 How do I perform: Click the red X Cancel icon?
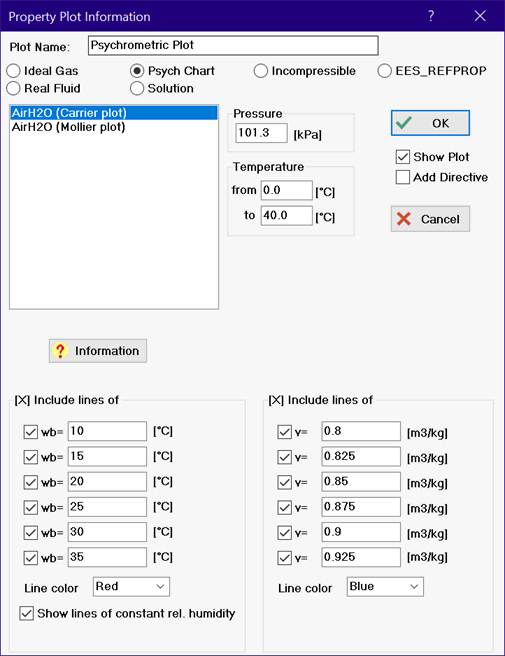[404, 219]
